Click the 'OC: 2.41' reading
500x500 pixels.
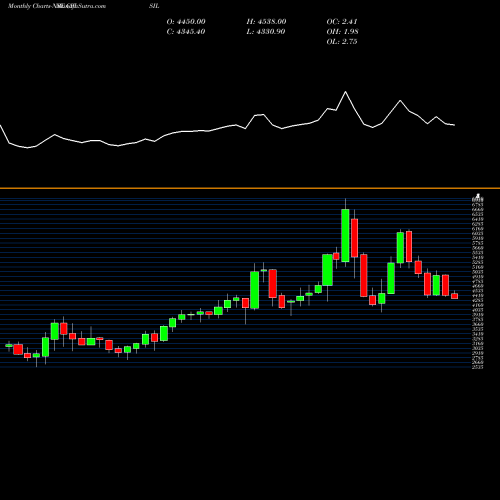point(342,22)
